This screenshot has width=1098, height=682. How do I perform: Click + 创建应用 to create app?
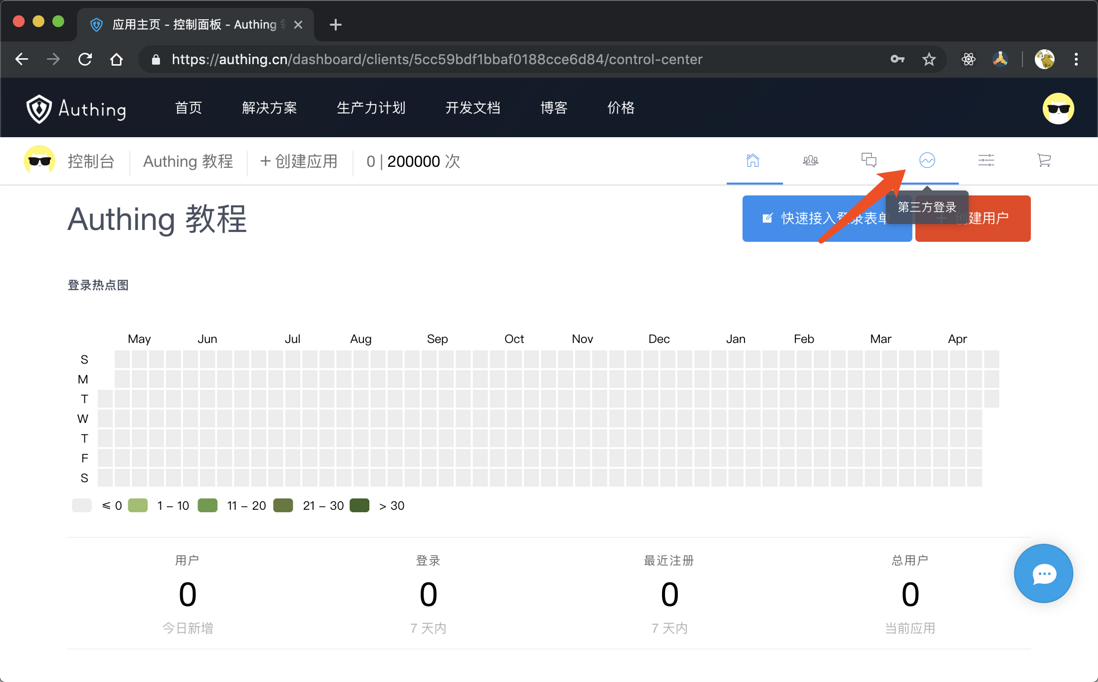tap(299, 162)
